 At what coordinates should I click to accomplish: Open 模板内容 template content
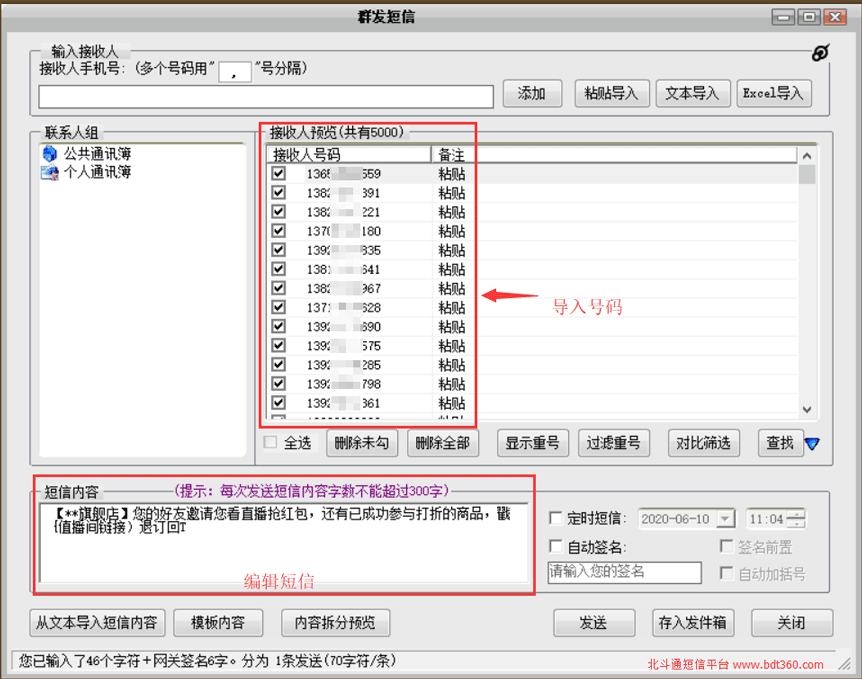[x=218, y=622]
